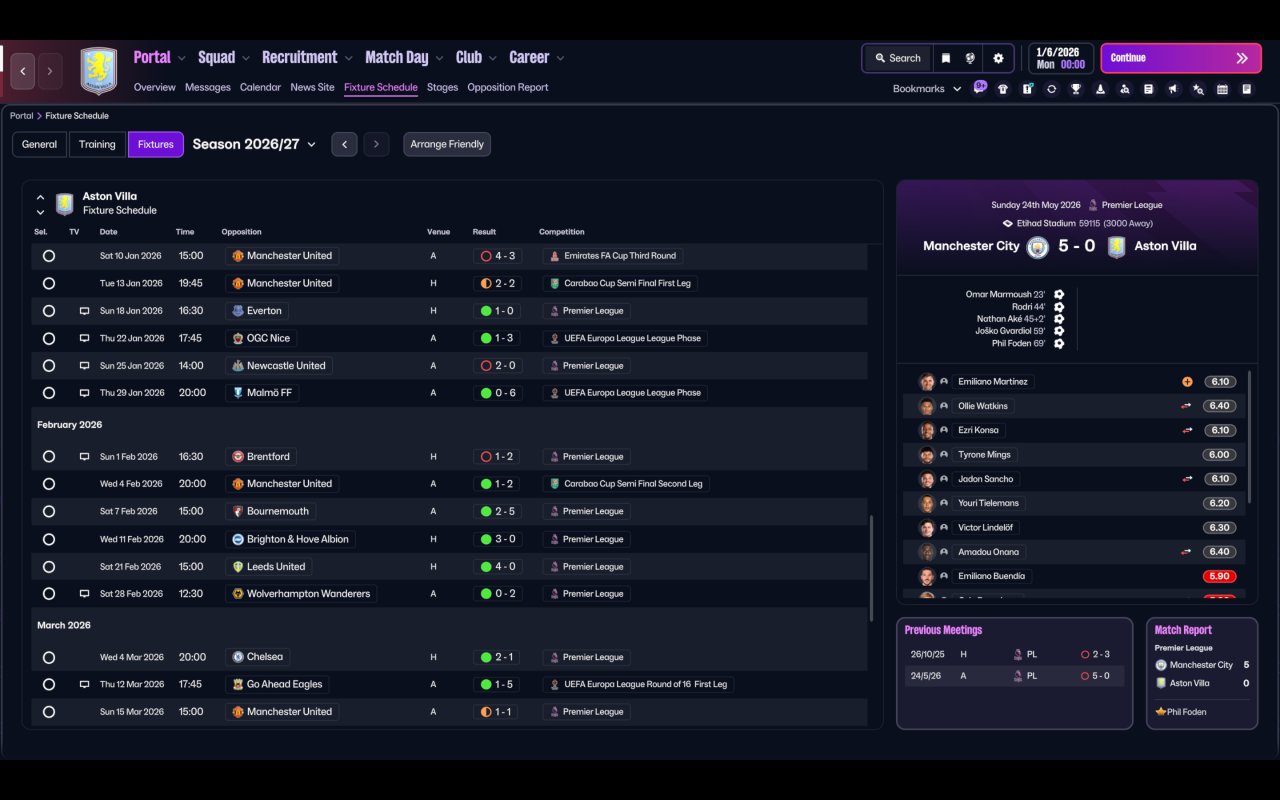1280x800 pixels.
Task: Click the Portal breadcrumb link
Action: 21,116
